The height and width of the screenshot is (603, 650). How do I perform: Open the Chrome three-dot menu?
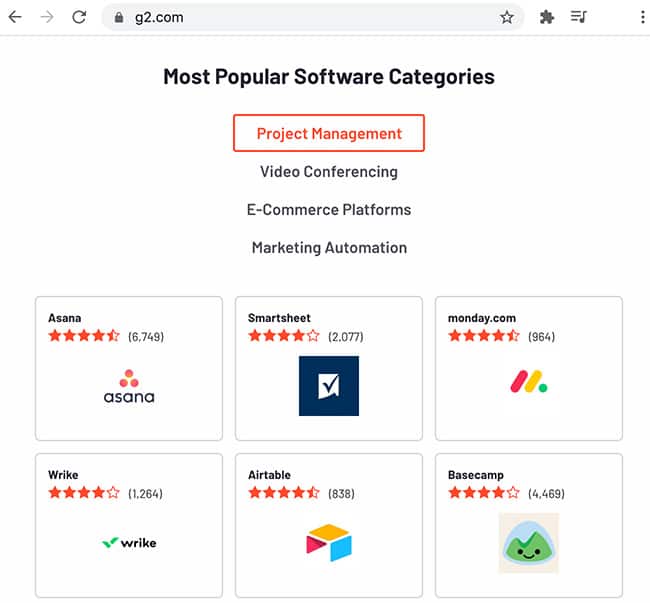643,17
